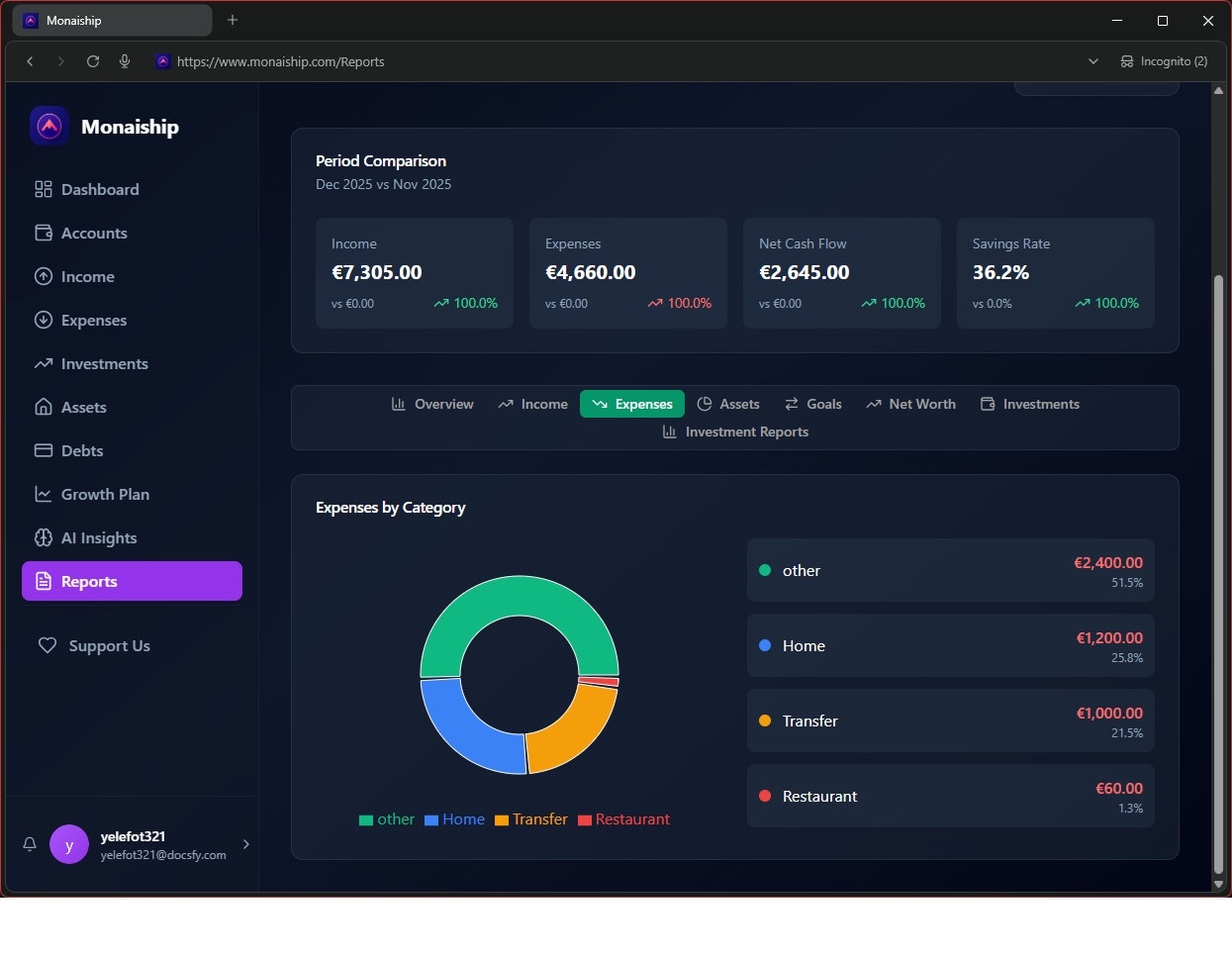Click the Monaiship logo icon in sidebar

tap(49, 126)
